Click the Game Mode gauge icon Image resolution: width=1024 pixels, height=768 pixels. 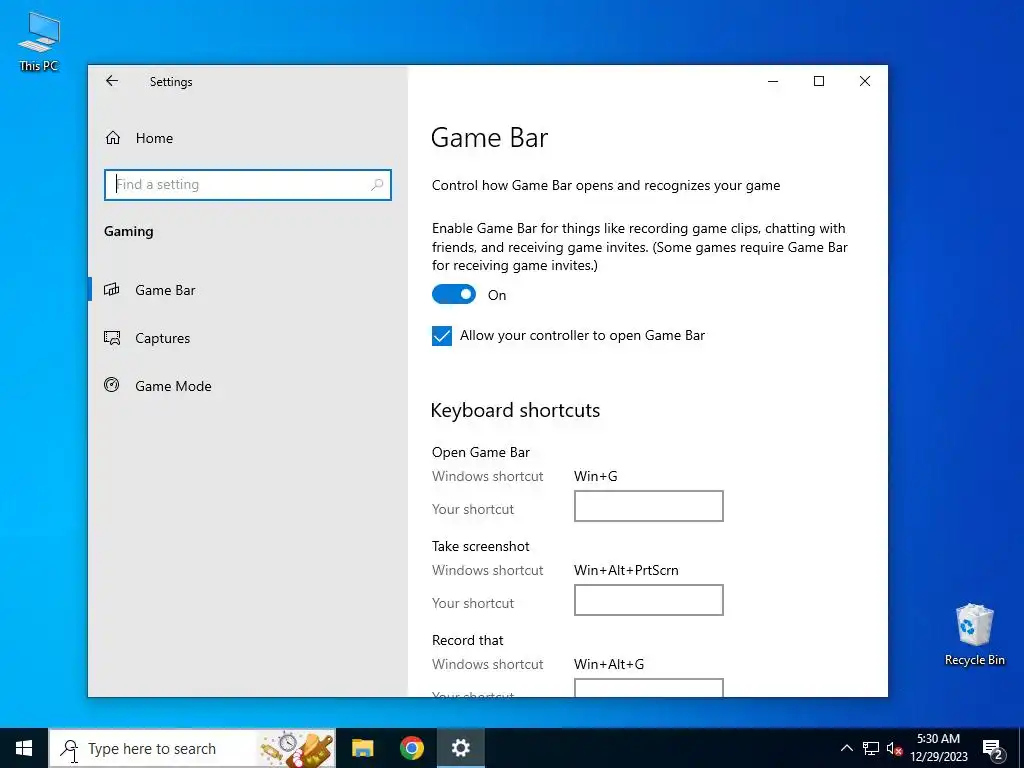coord(112,385)
